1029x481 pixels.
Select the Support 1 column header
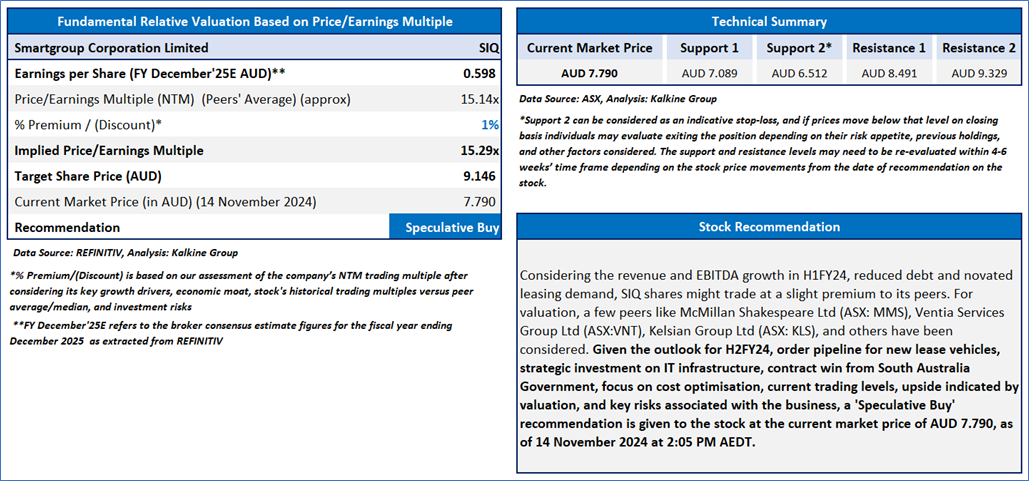[709, 48]
